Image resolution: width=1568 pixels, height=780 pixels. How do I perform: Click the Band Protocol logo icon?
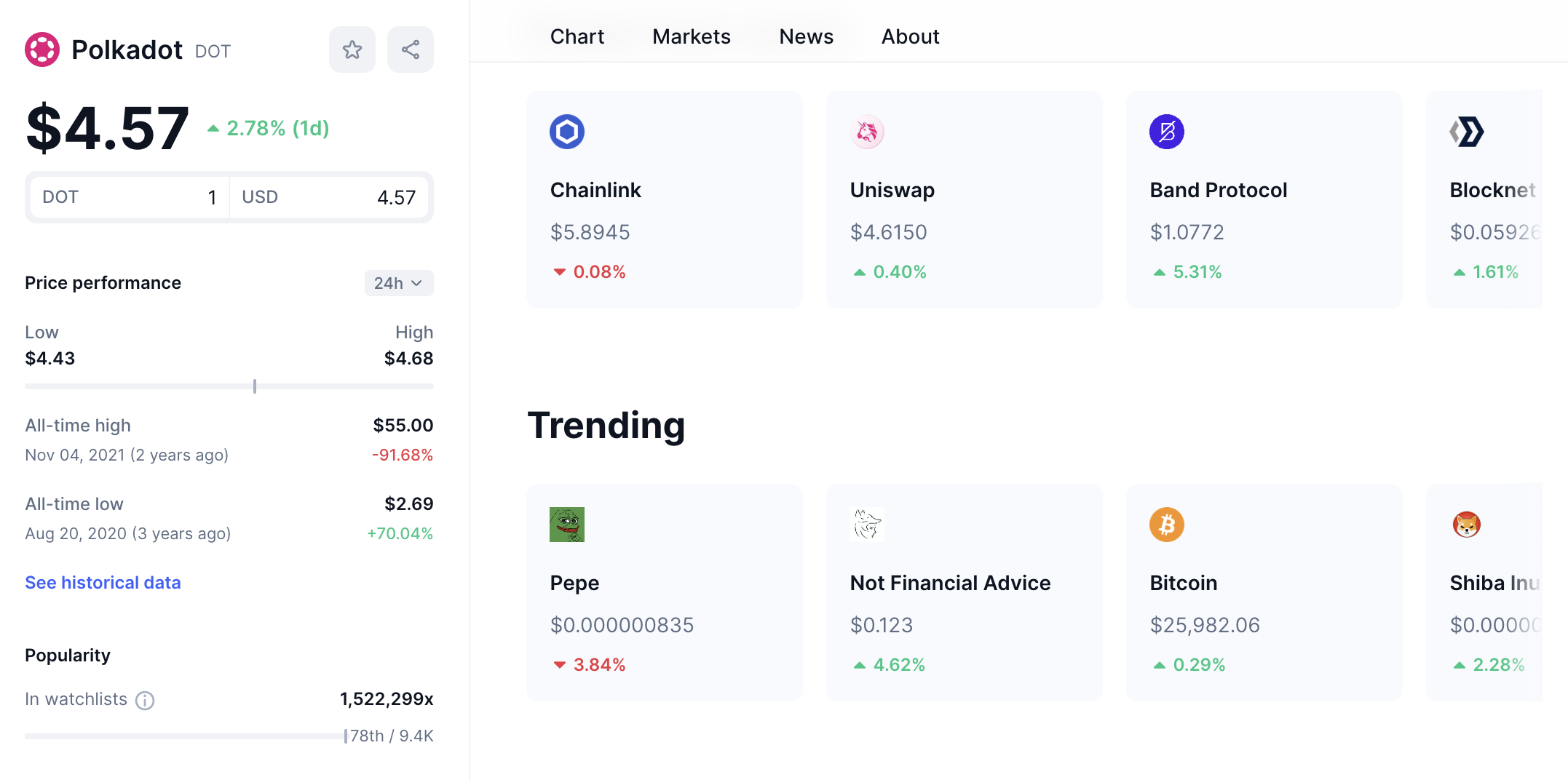(x=1167, y=132)
